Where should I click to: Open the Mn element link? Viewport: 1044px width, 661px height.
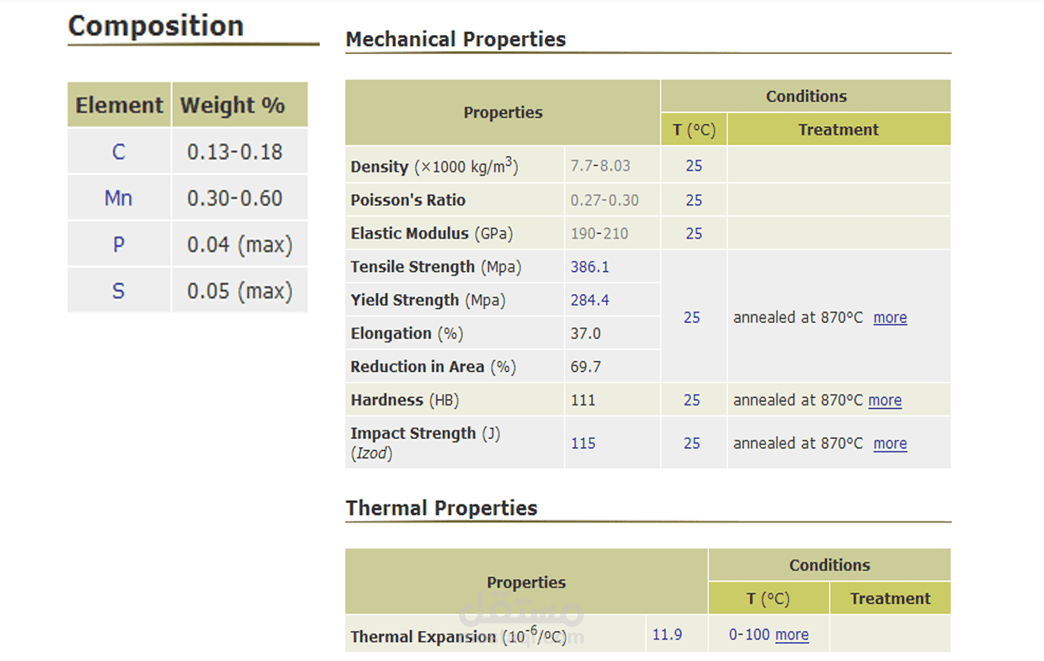point(118,198)
